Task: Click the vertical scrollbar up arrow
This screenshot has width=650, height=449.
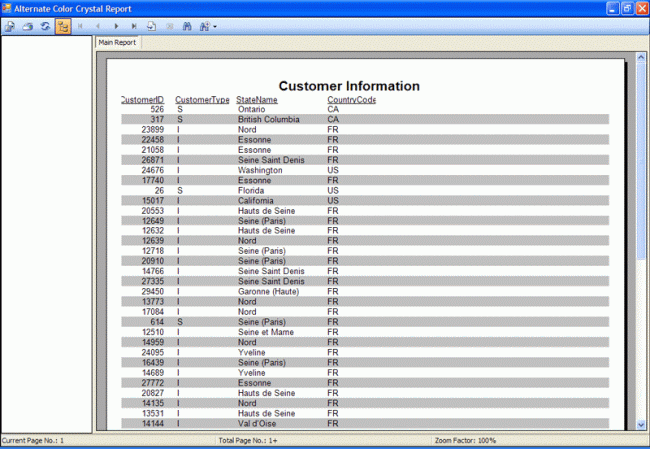Action: point(641,57)
